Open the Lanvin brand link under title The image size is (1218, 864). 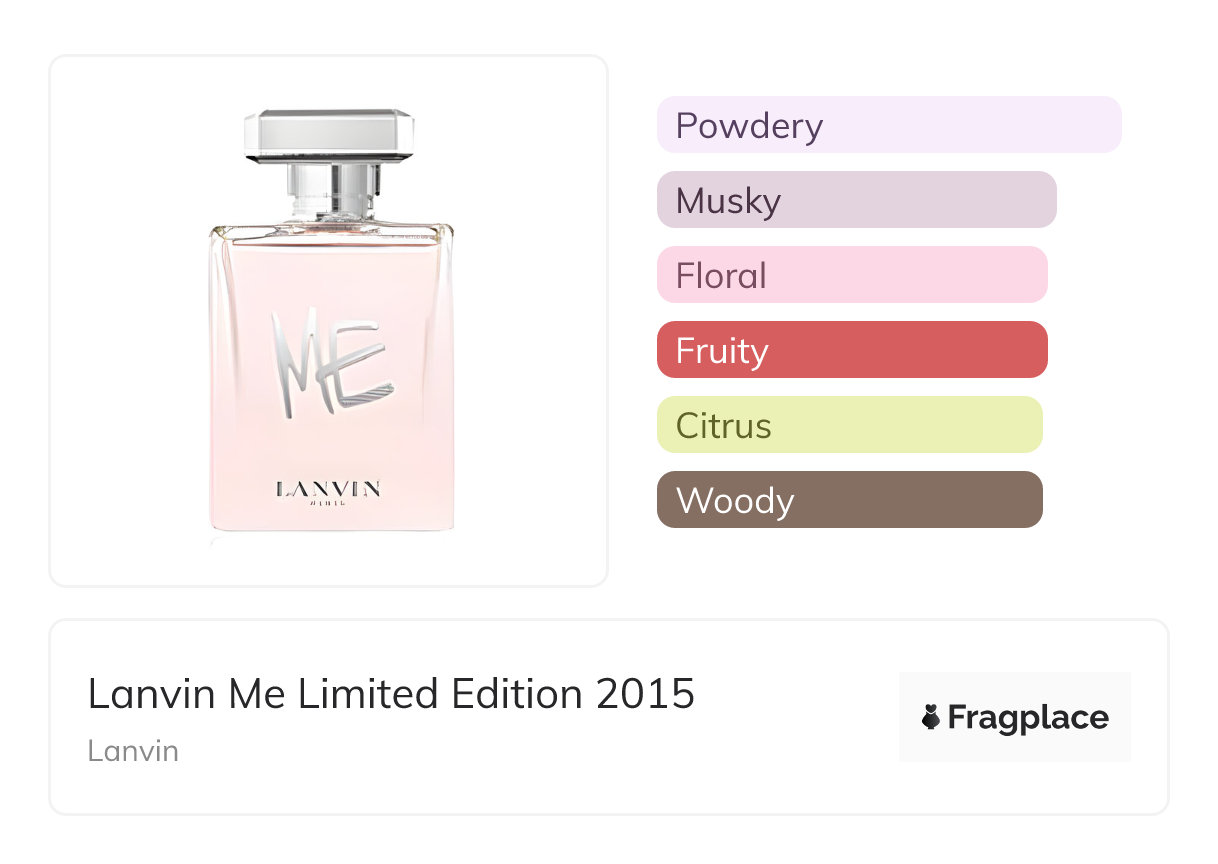coord(133,751)
